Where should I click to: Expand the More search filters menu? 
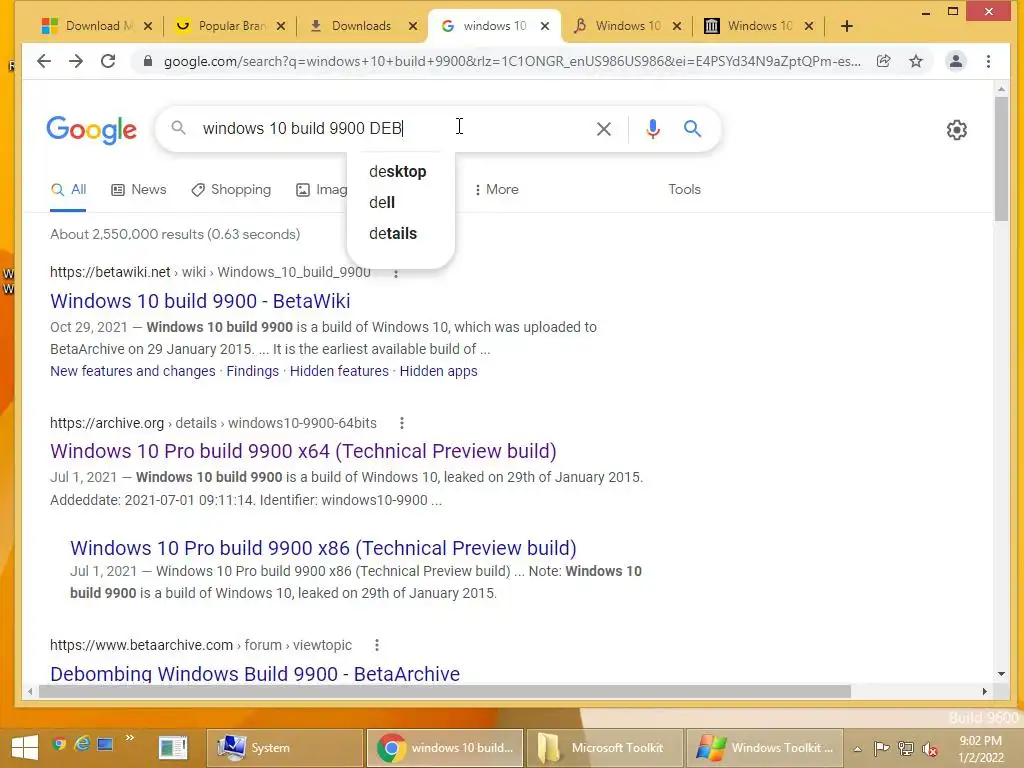[496, 189]
